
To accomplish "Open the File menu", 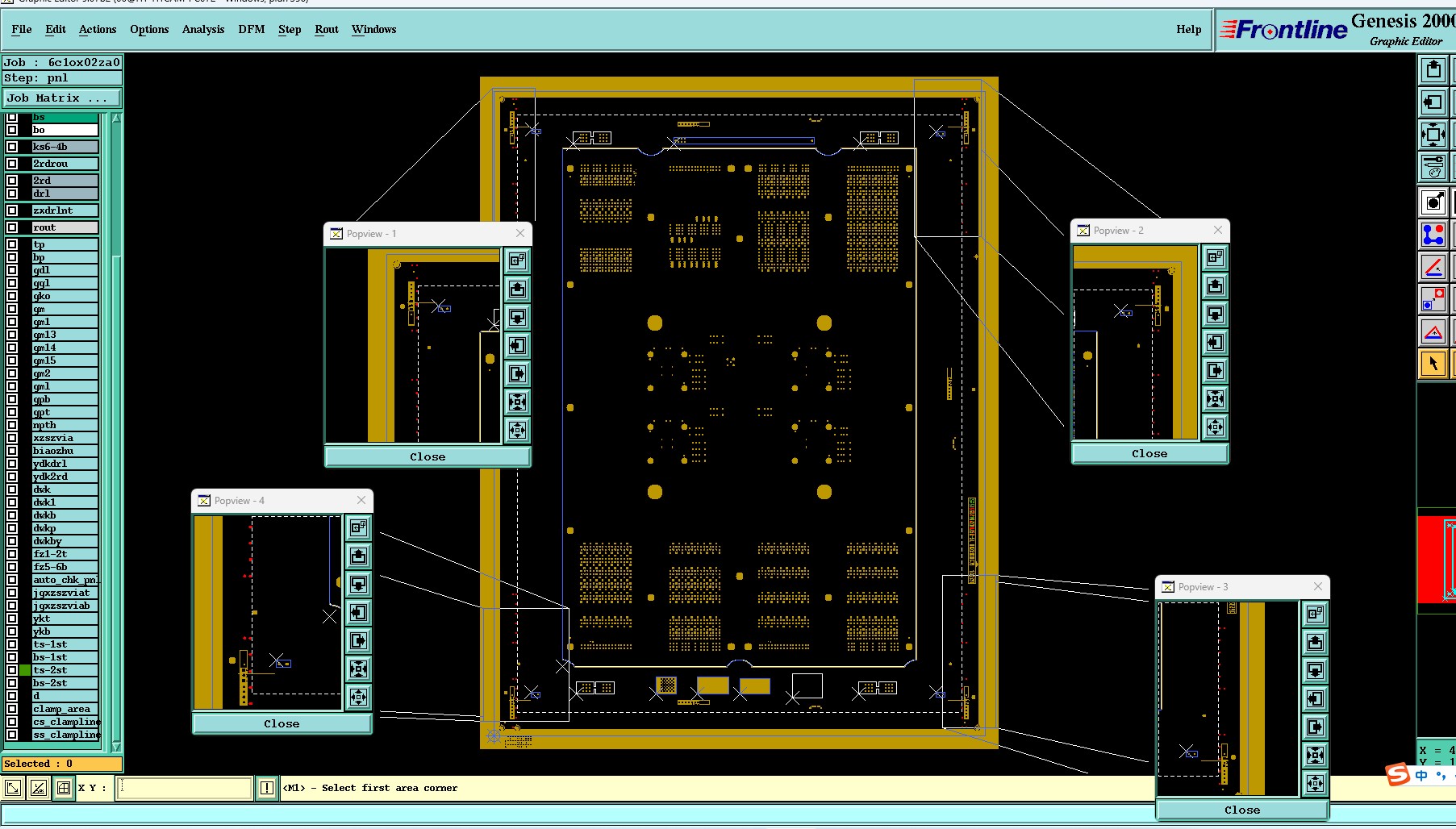I will (22, 29).
